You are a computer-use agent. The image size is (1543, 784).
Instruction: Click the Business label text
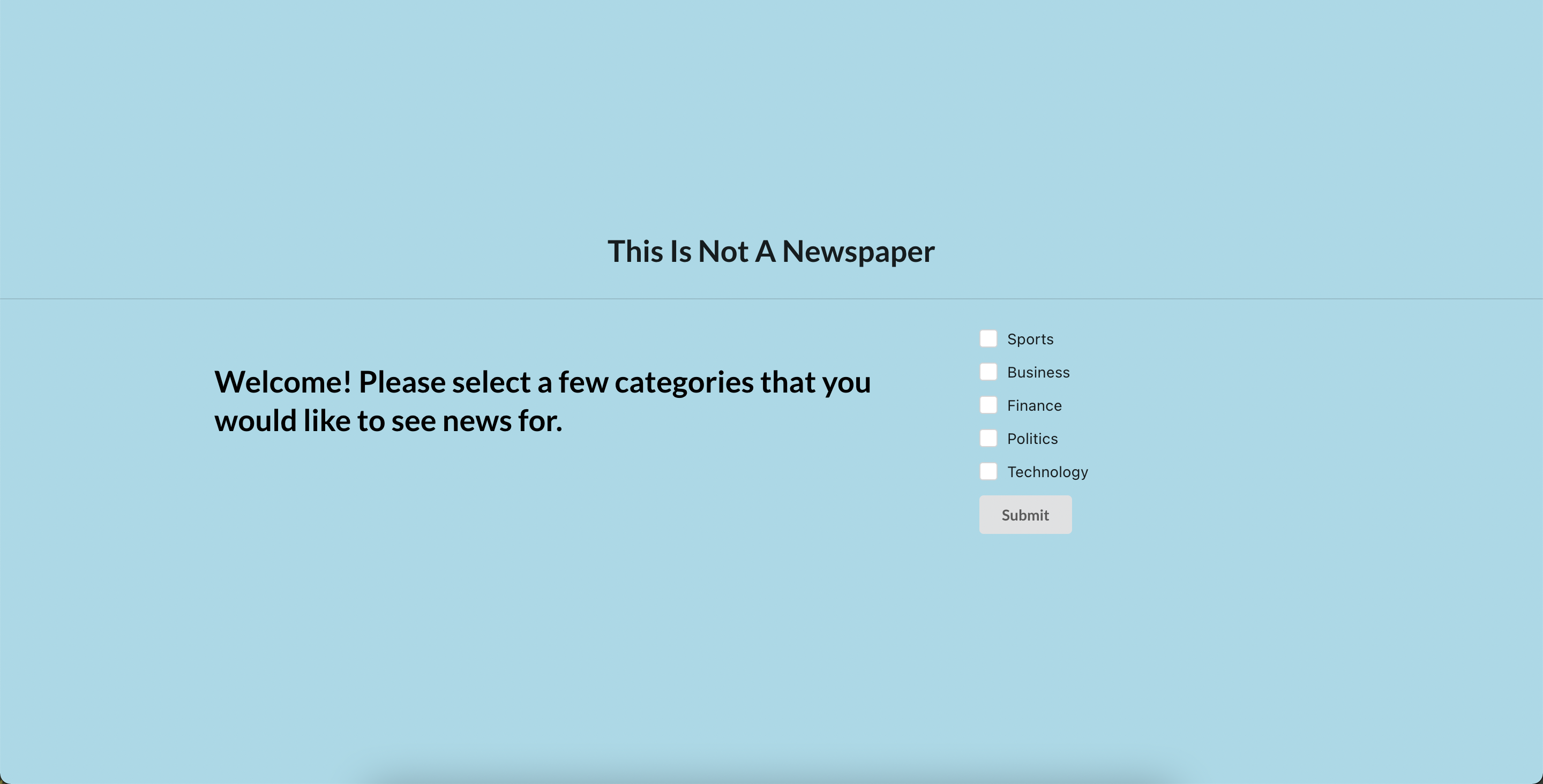tap(1038, 373)
